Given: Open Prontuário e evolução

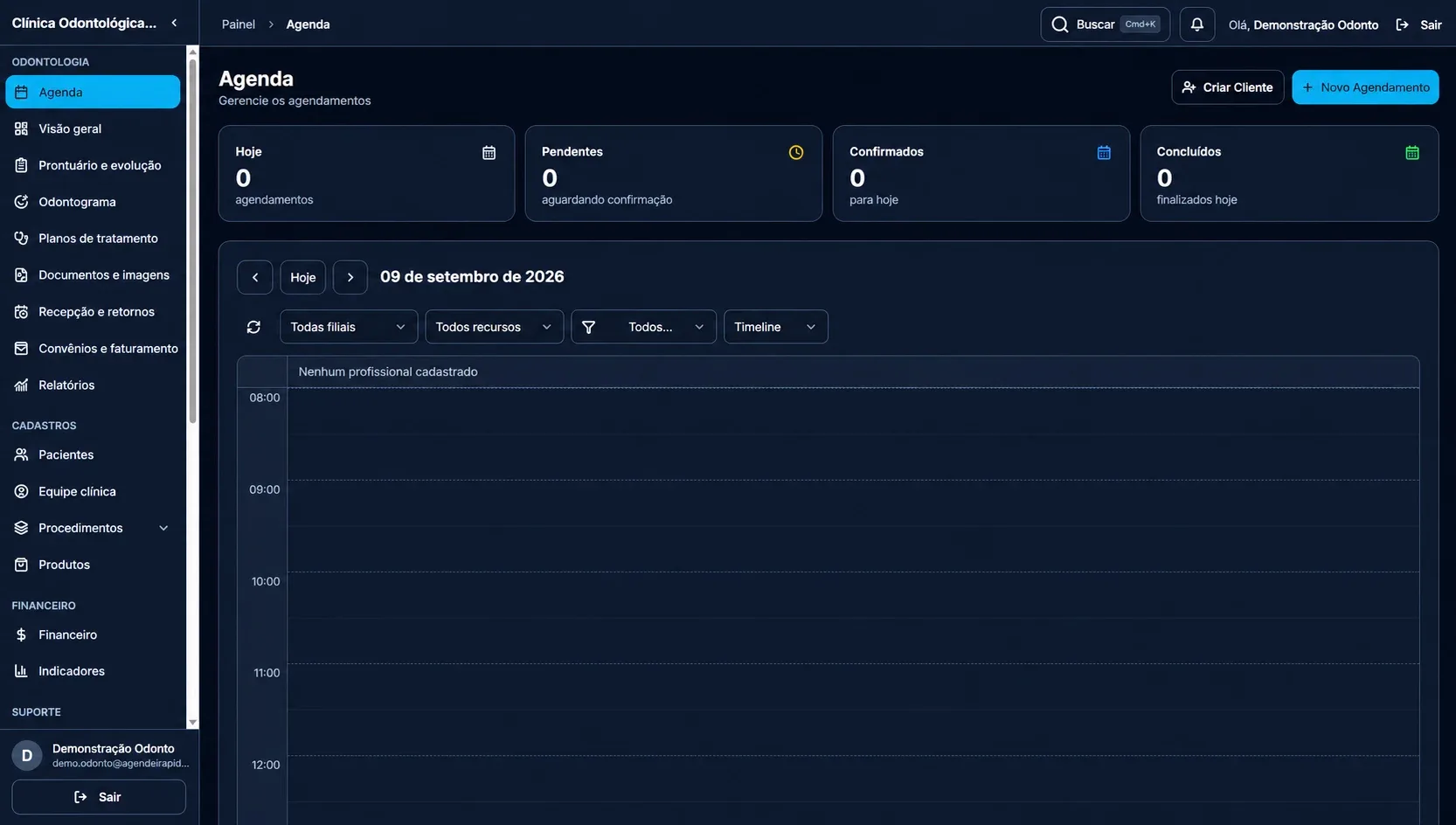Looking at the screenshot, I should 93,165.
